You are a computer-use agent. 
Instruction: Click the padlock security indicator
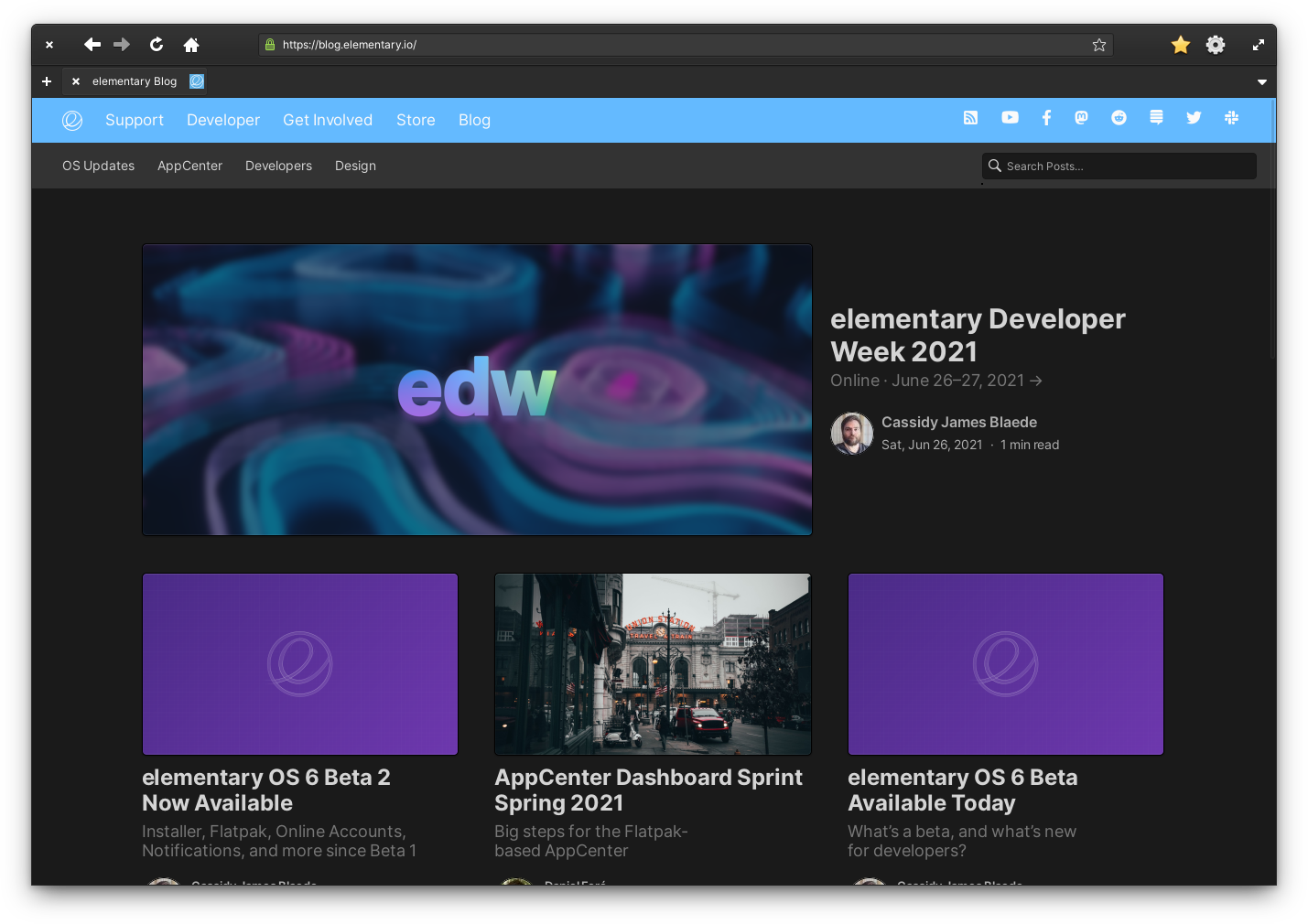tap(269, 44)
